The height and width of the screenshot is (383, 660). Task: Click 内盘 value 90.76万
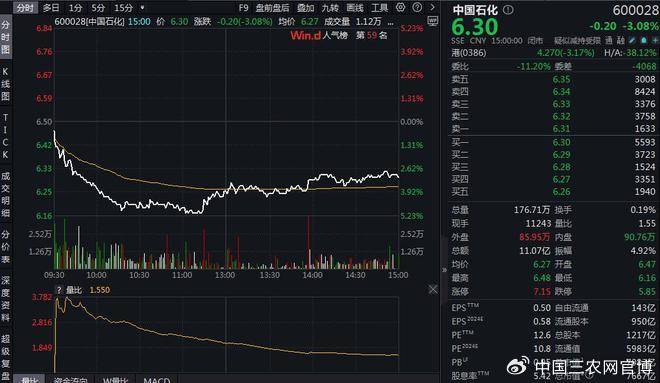point(640,237)
